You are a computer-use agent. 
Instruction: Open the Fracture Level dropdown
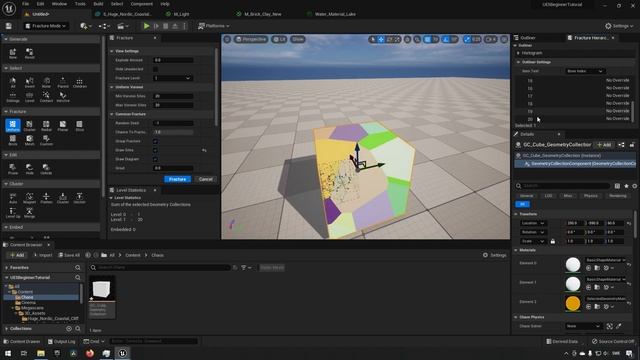coord(172,78)
